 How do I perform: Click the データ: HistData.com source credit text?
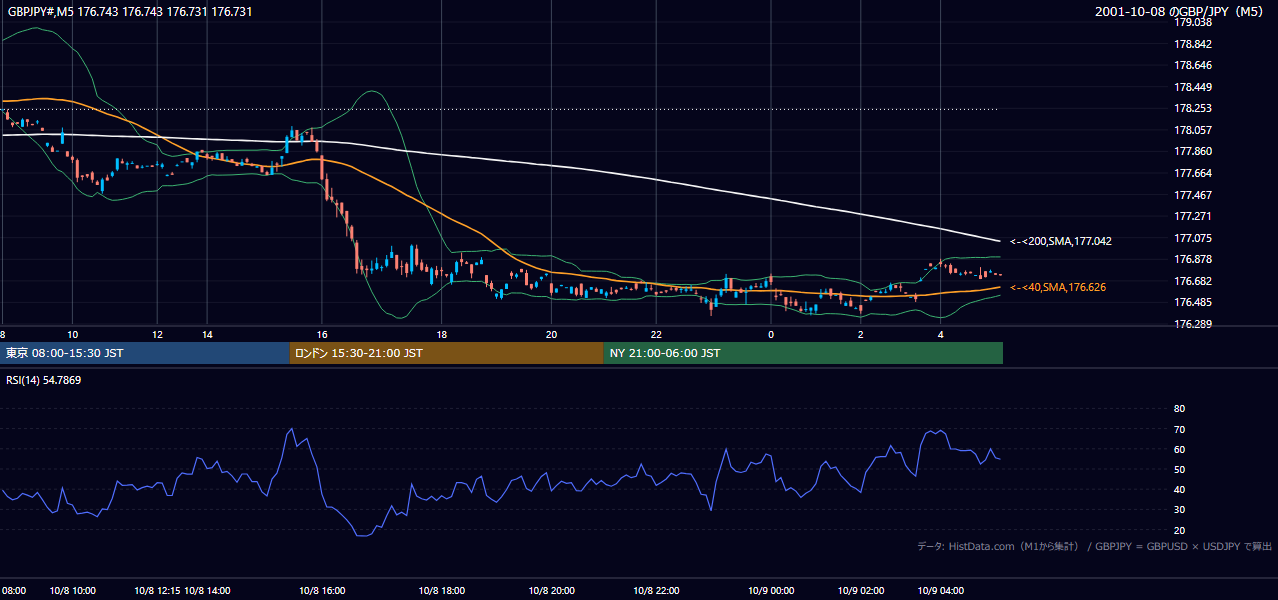1095,546
